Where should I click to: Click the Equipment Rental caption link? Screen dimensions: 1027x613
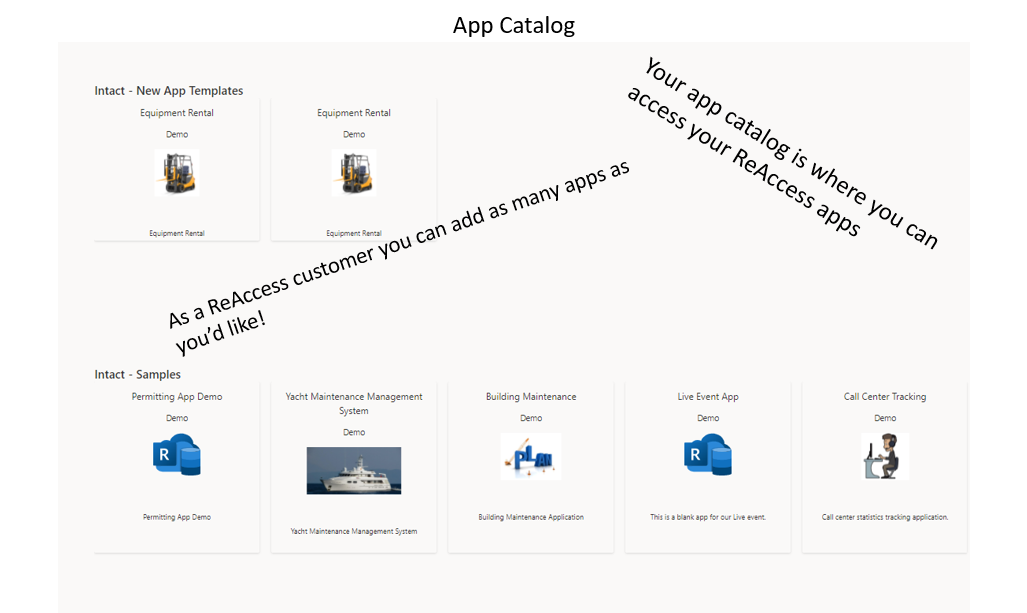coord(177,233)
